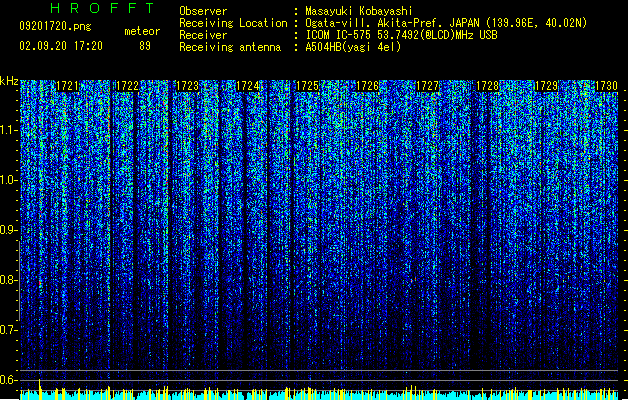Click the meteor count 89
Viewport: 629px width, 400px height.
tap(145, 46)
